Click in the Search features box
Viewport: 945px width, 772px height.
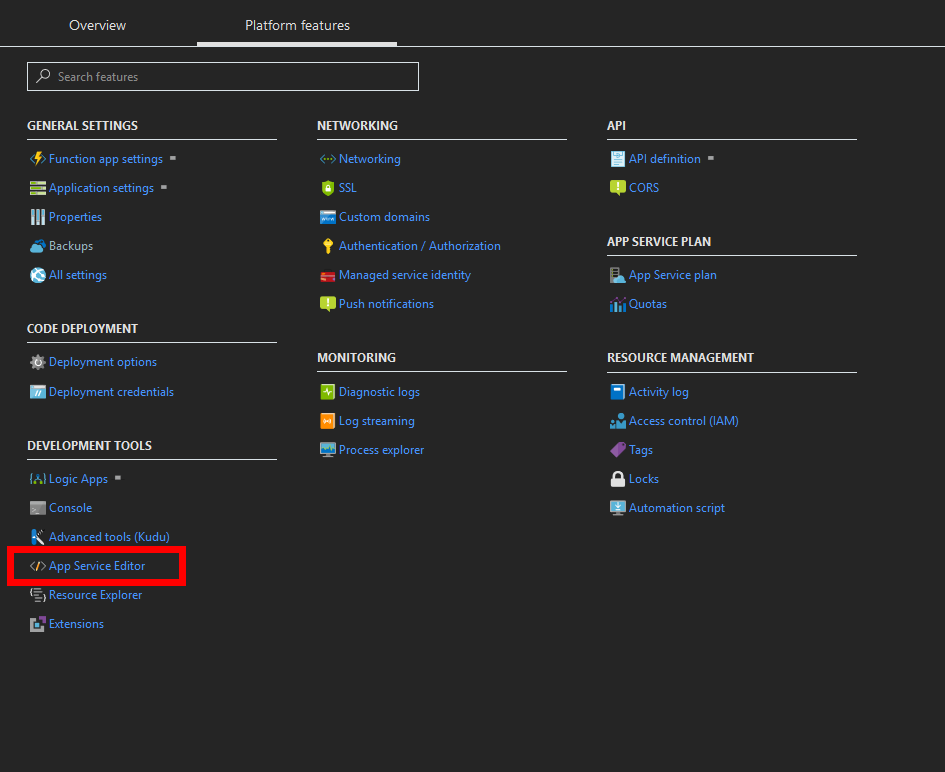click(230, 77)
